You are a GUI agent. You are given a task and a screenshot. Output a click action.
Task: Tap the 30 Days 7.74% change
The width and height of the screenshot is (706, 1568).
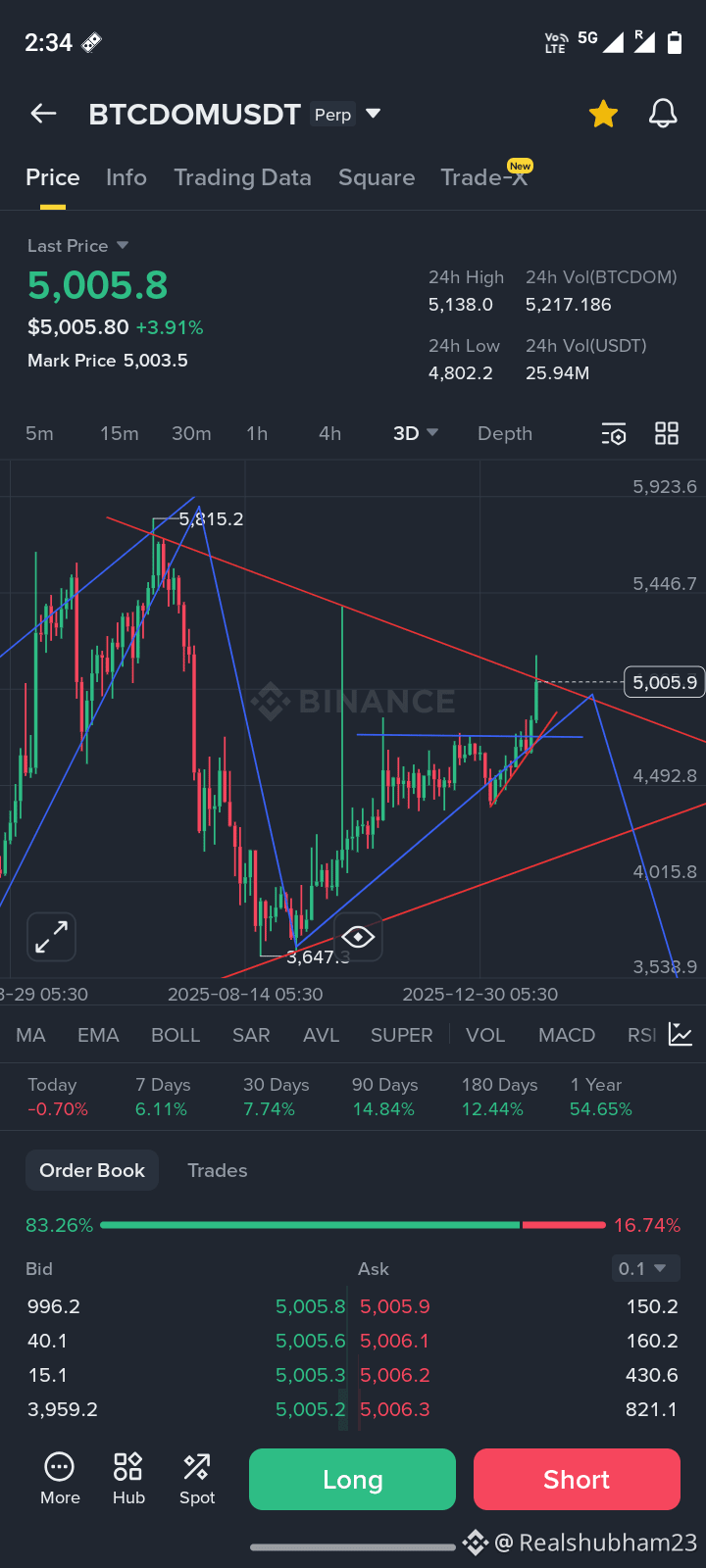click(x=276, y=1097)
